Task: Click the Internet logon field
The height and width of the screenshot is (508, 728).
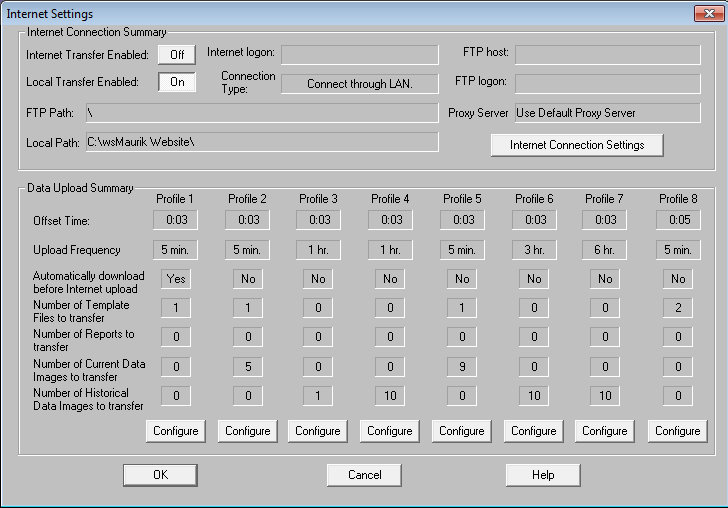Action: click(359, 54)
